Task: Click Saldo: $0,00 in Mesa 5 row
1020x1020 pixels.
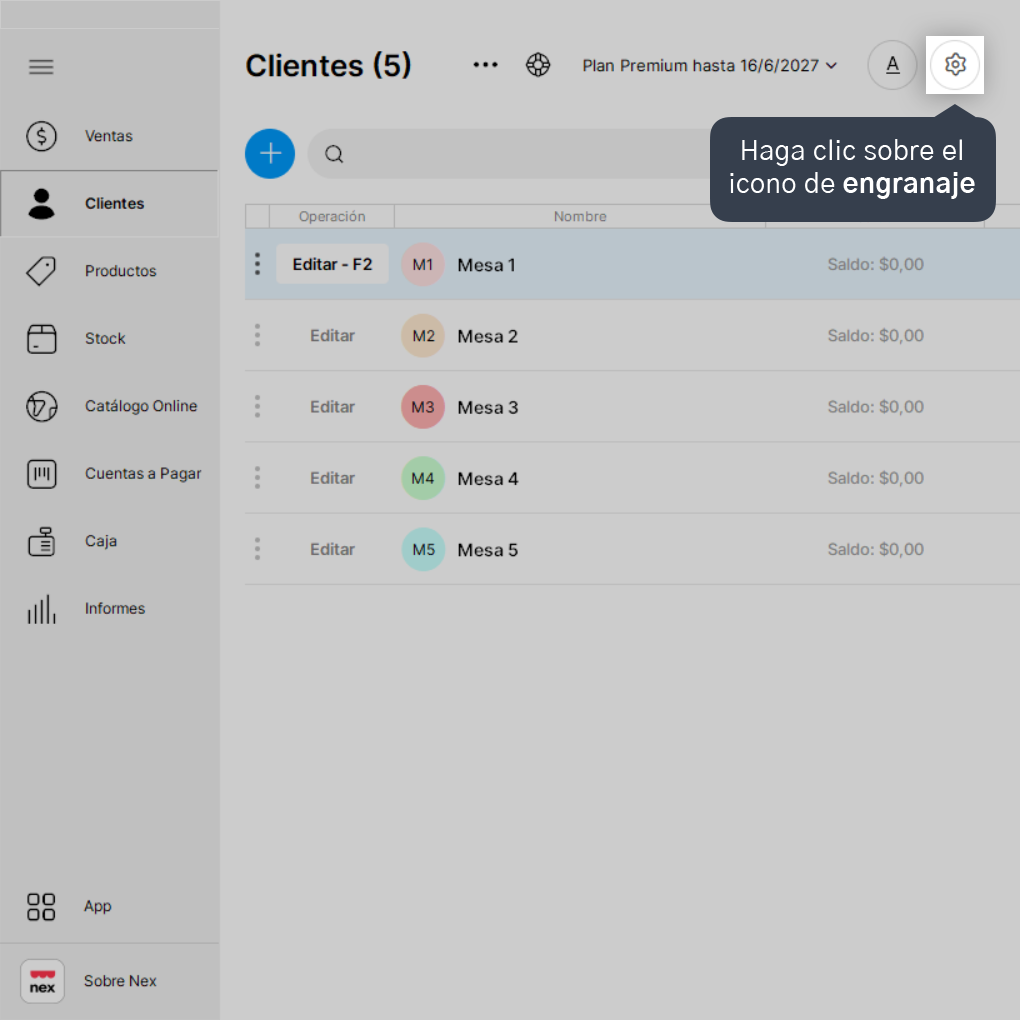Action: (x=876, y=549)
